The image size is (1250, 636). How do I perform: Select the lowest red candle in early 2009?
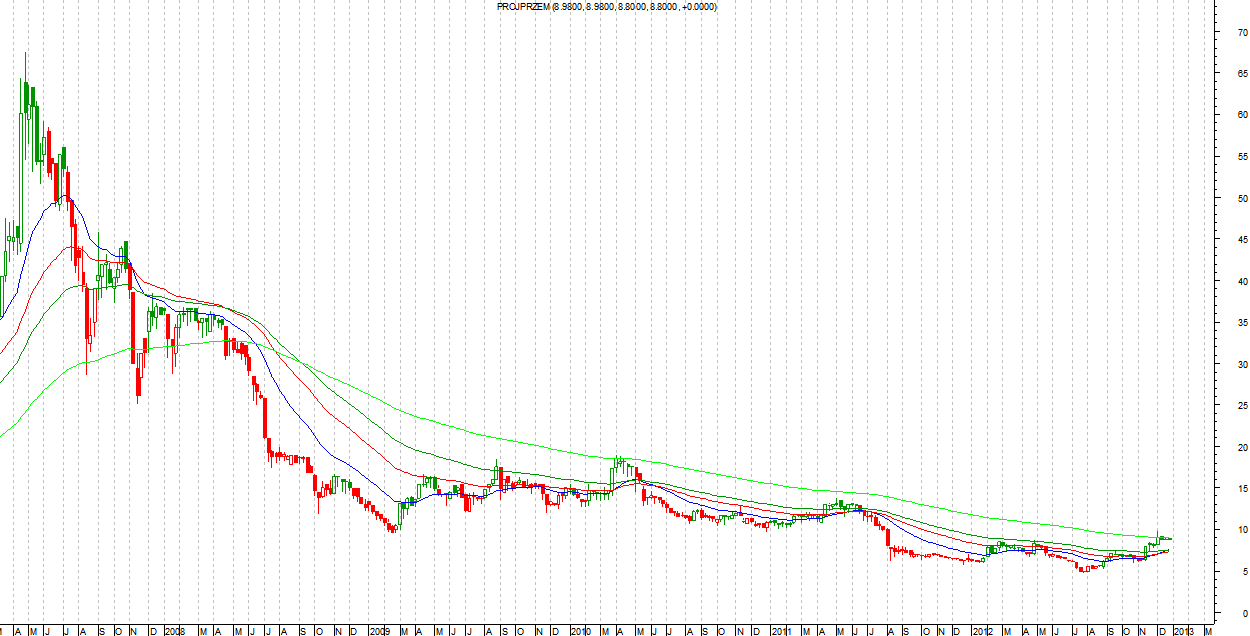393,528
